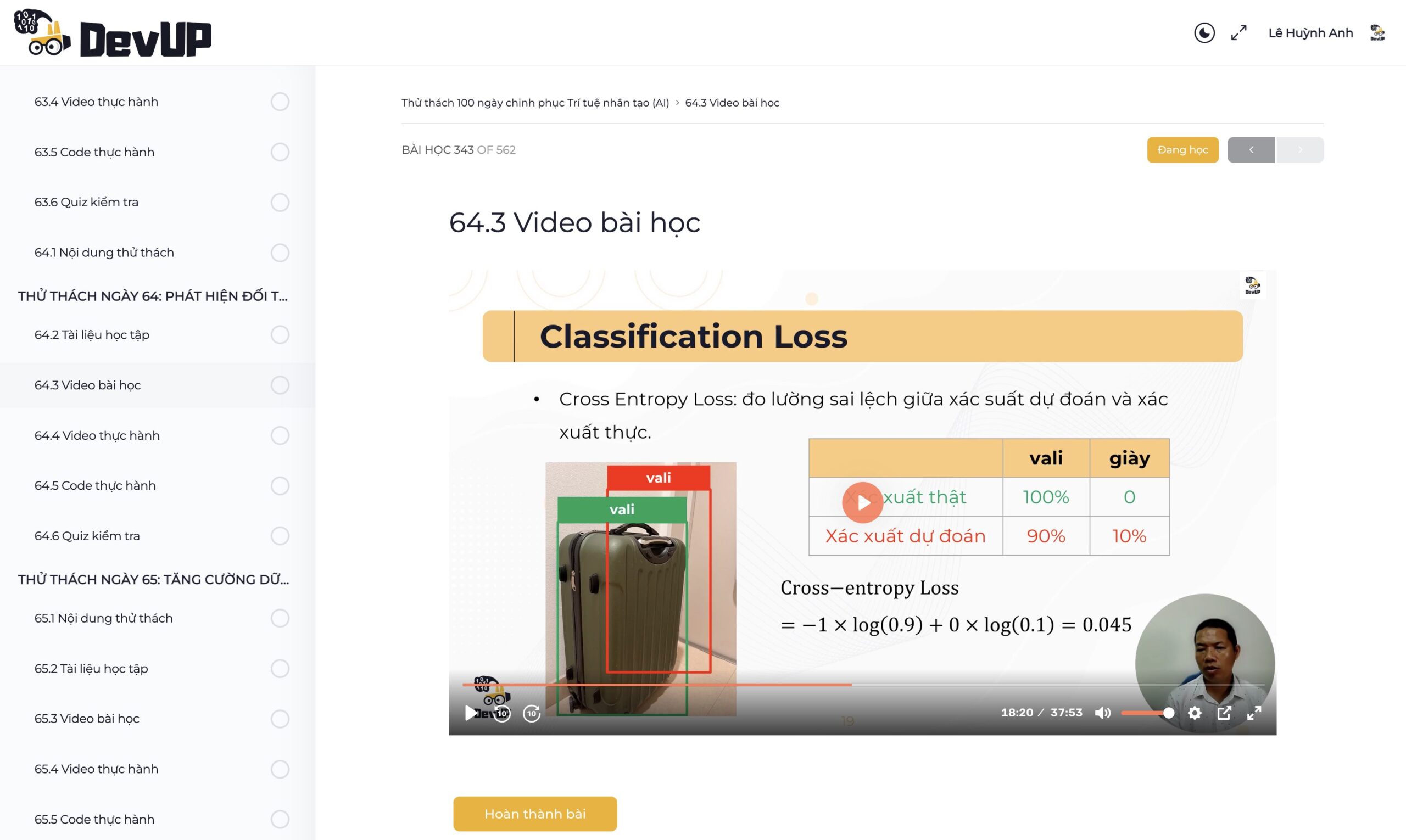Toggle dark mode moon icon
This screenshot has width=1406, height=840.
(1204, 33)
